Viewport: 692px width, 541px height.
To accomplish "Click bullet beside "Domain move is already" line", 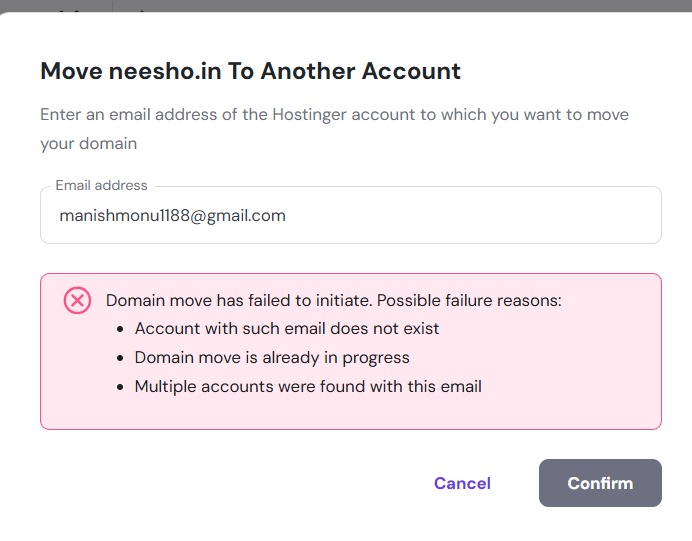I will coord(120,358).
